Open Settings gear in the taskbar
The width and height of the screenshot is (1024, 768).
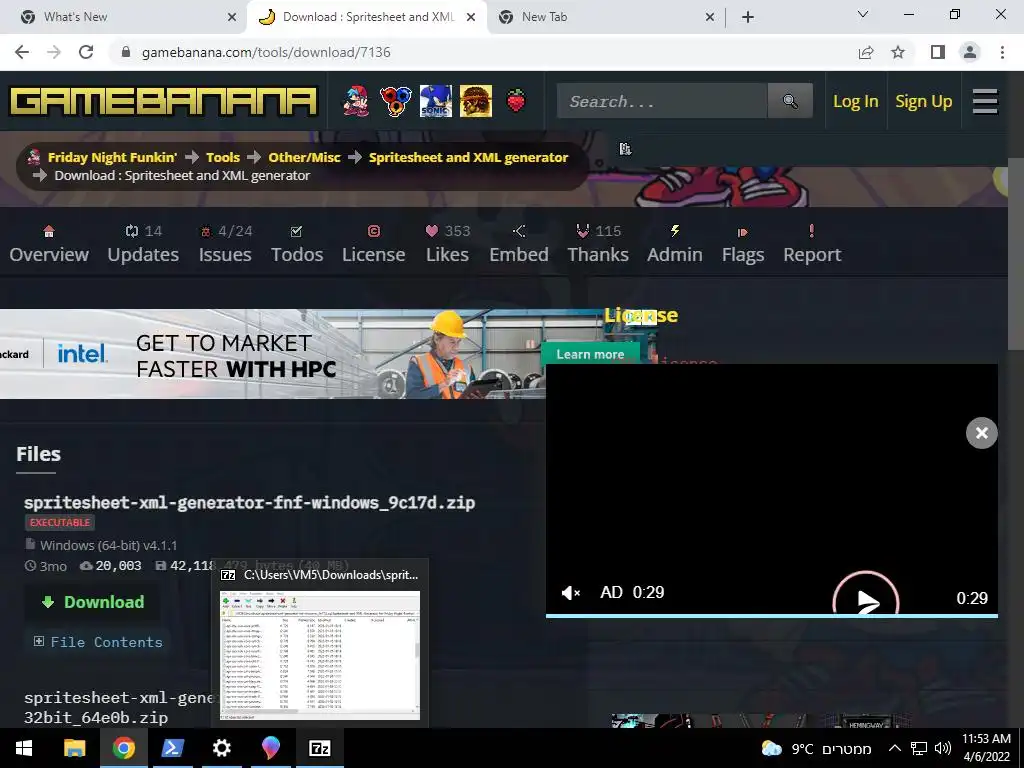click(221, 748)
